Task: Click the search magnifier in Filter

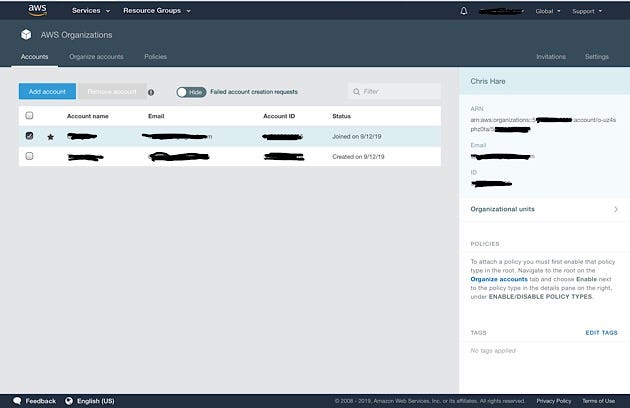Action: [x=356, y=92]
